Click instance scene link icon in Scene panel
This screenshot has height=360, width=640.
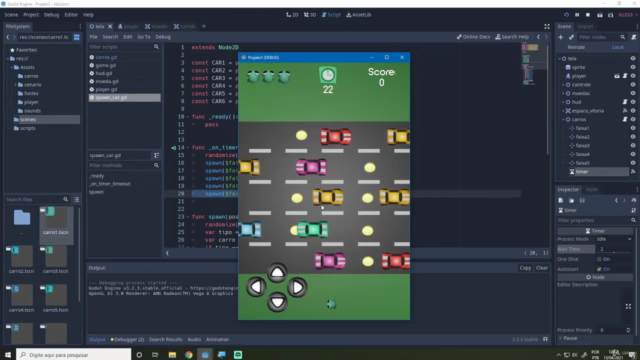[x=571, y=37]
